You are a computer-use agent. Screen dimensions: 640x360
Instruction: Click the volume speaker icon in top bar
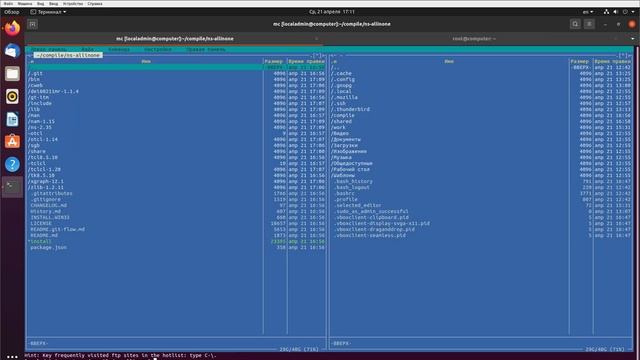click(x=616, y=12)
